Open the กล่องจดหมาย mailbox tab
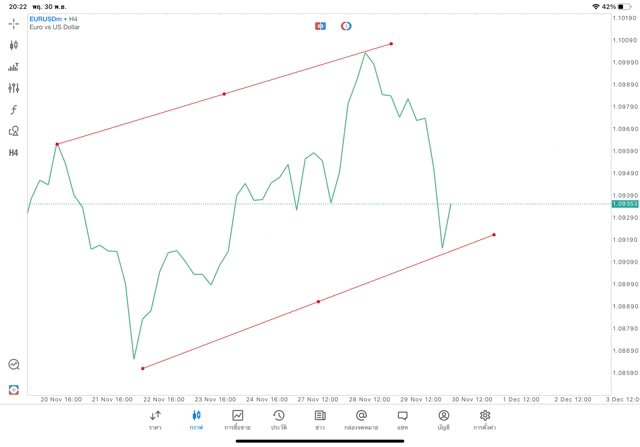 (x=361, y=419)
